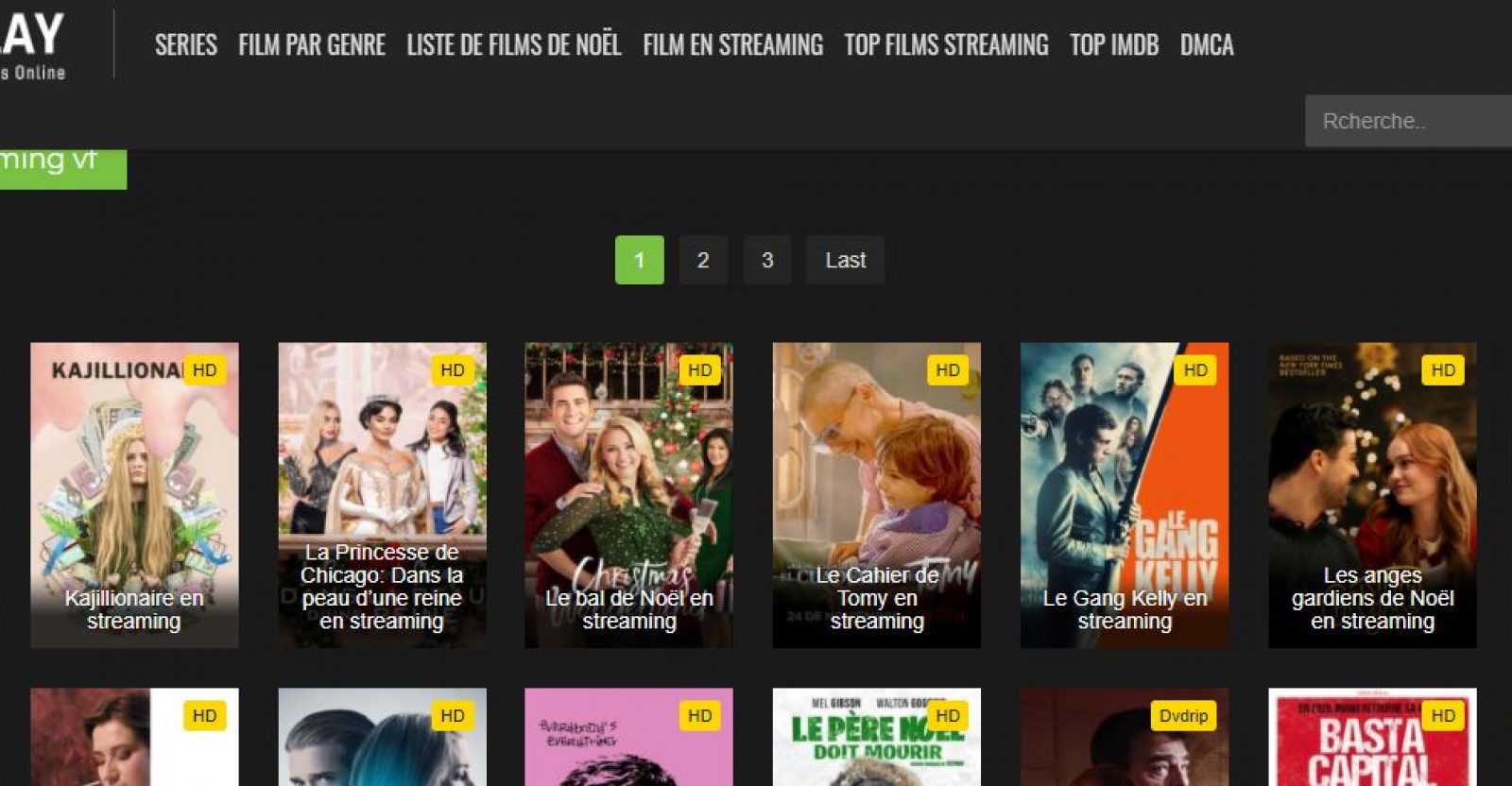Image resolution: width=1512 pixels, height=786 pixels.
Task: Open Le Cahier de Tomy poster
Action: tap(876, 494)
